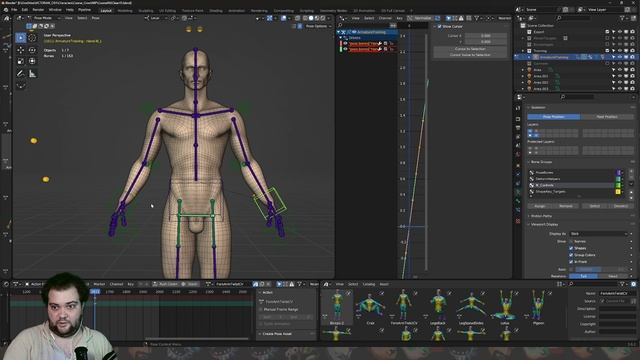Click the Cursor Value to Selection button
640x360 pixels.
470,55
